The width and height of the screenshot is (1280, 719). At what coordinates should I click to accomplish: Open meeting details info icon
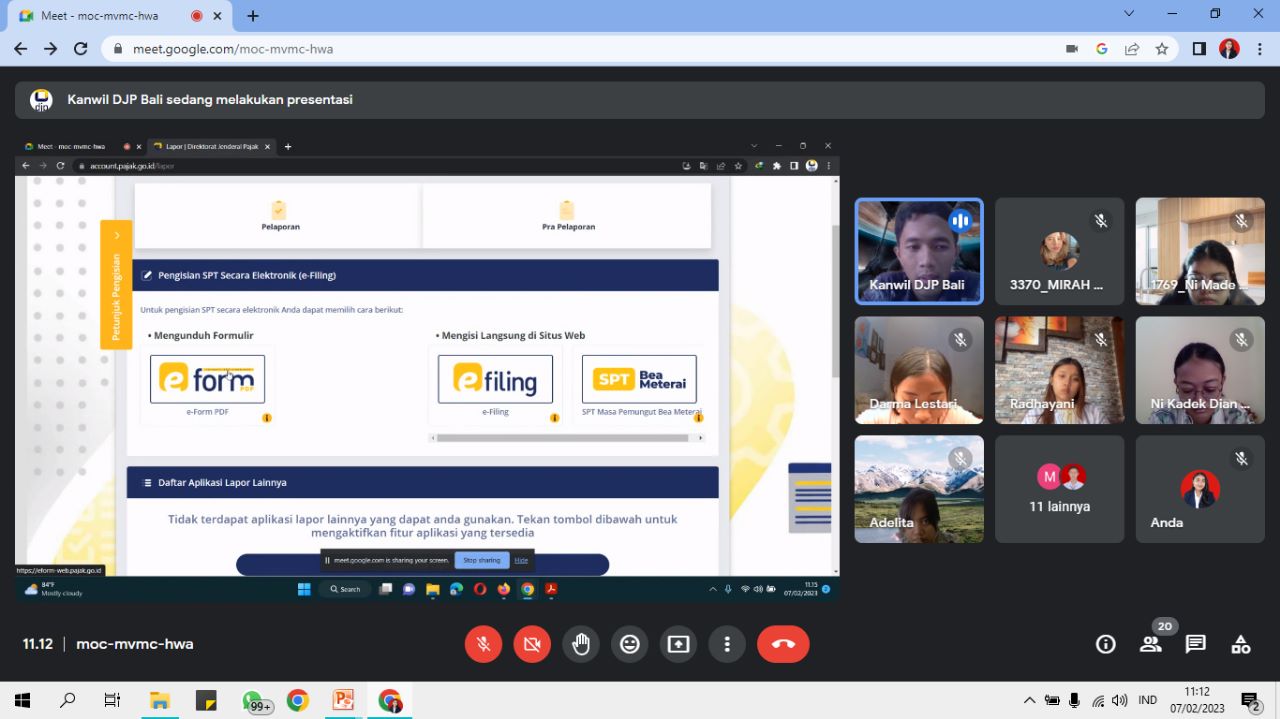(x=1106, y=644)
